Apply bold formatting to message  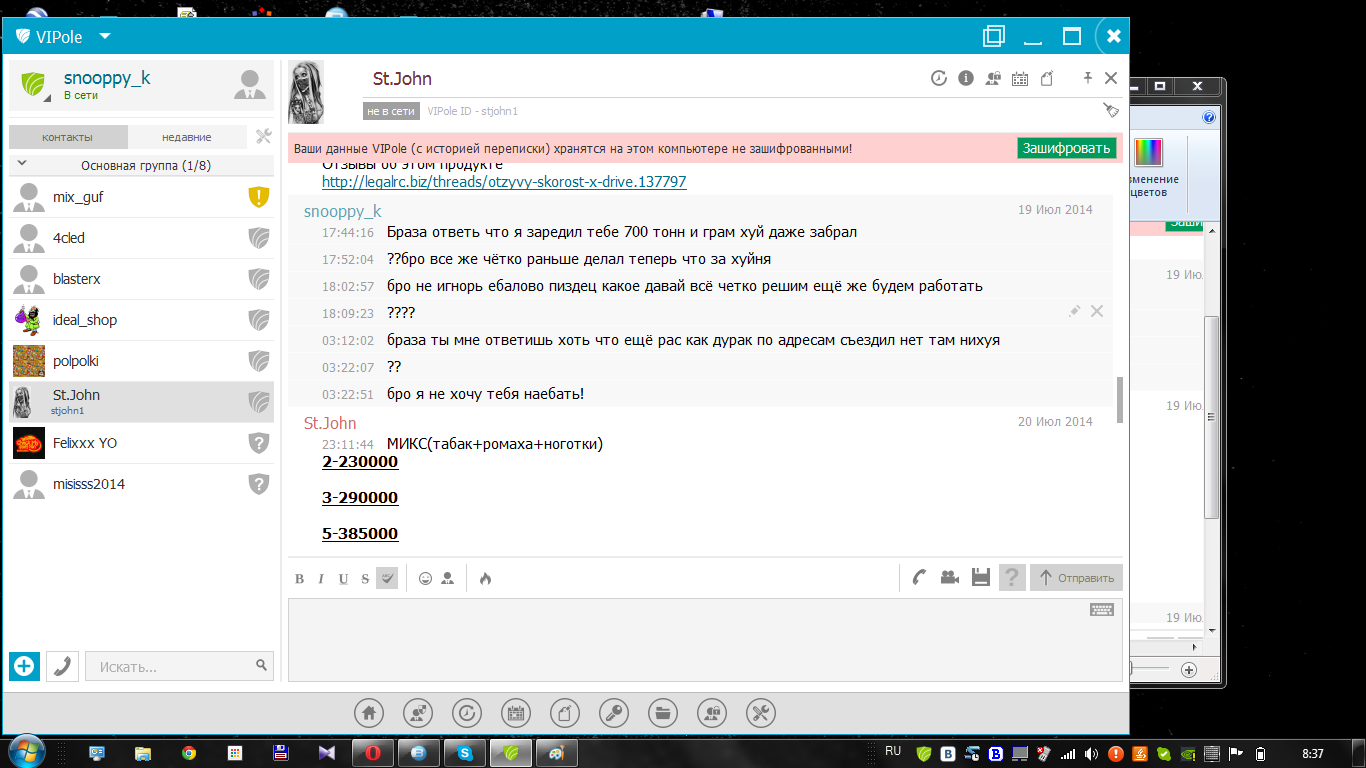point(299,578)
